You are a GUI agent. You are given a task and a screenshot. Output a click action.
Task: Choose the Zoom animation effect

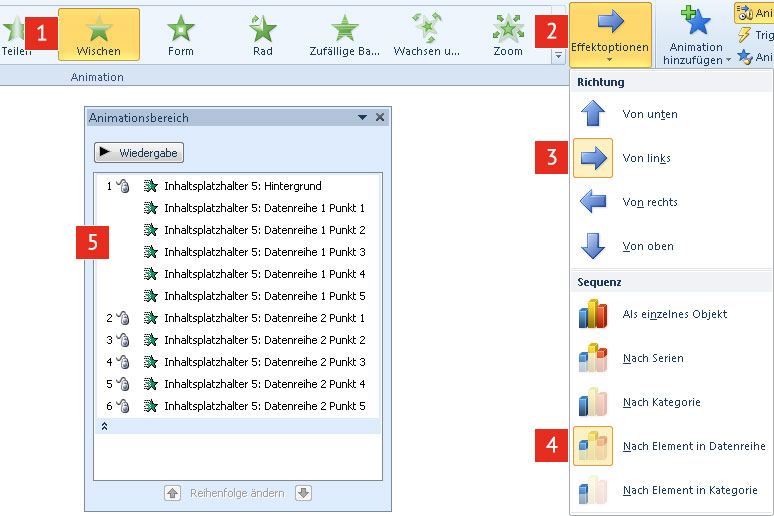tap(508, 35)
